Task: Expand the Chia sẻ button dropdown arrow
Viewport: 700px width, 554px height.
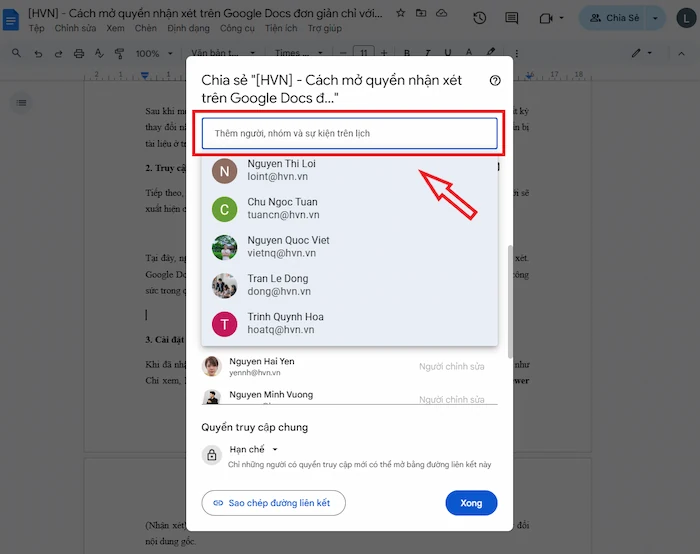Action: click(x=656, y=18)
